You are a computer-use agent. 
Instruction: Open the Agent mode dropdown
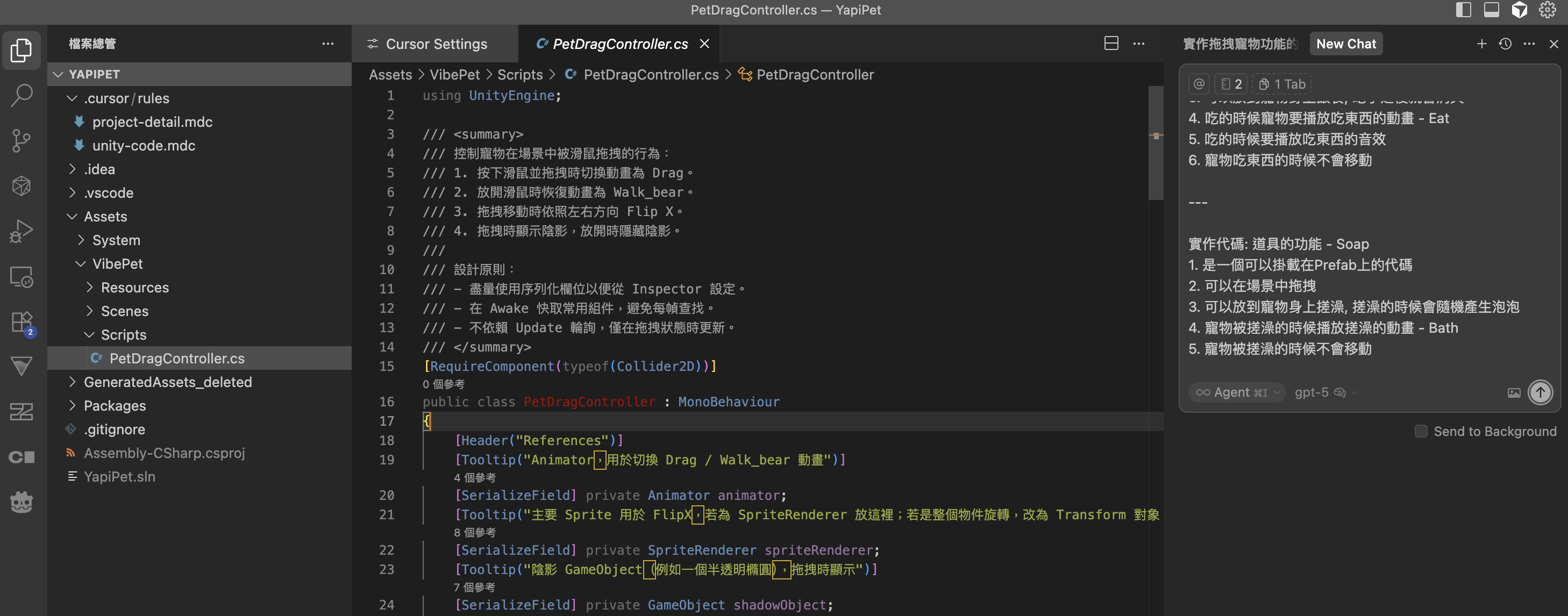pyautogui.click(x=1236, y=392)
